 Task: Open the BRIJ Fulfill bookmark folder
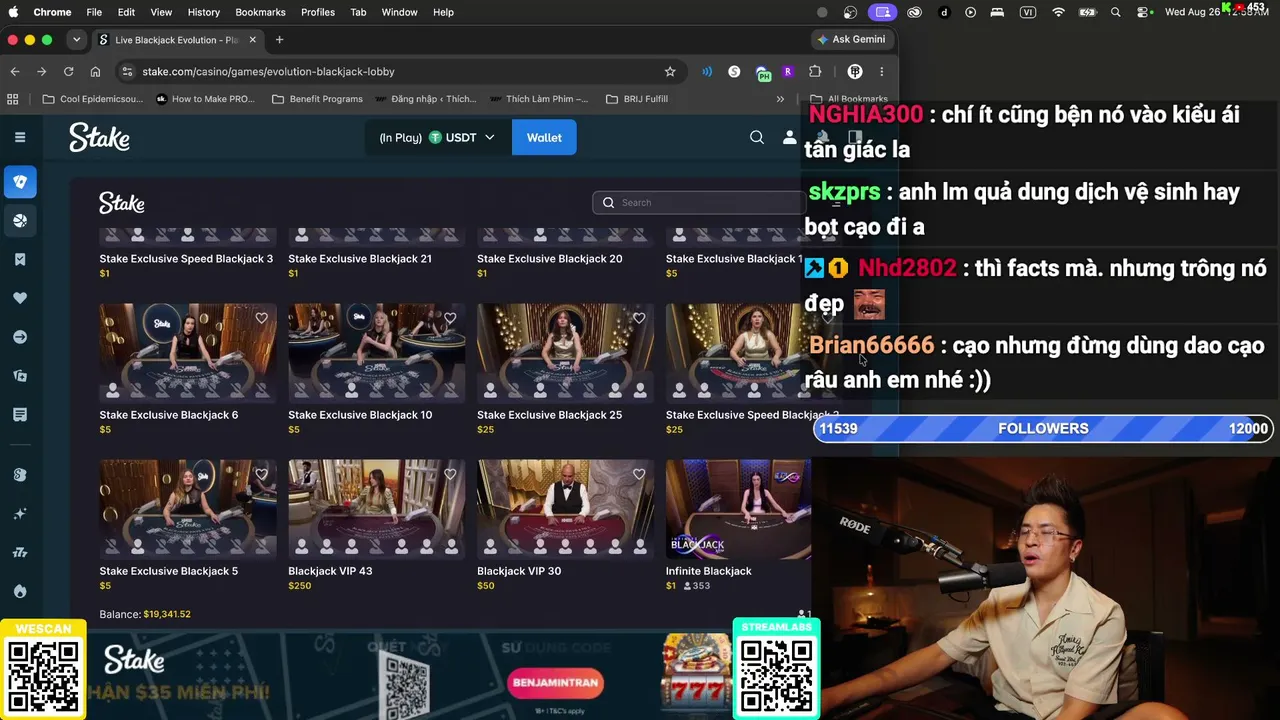pyautogui.click(x=636, y=99)
